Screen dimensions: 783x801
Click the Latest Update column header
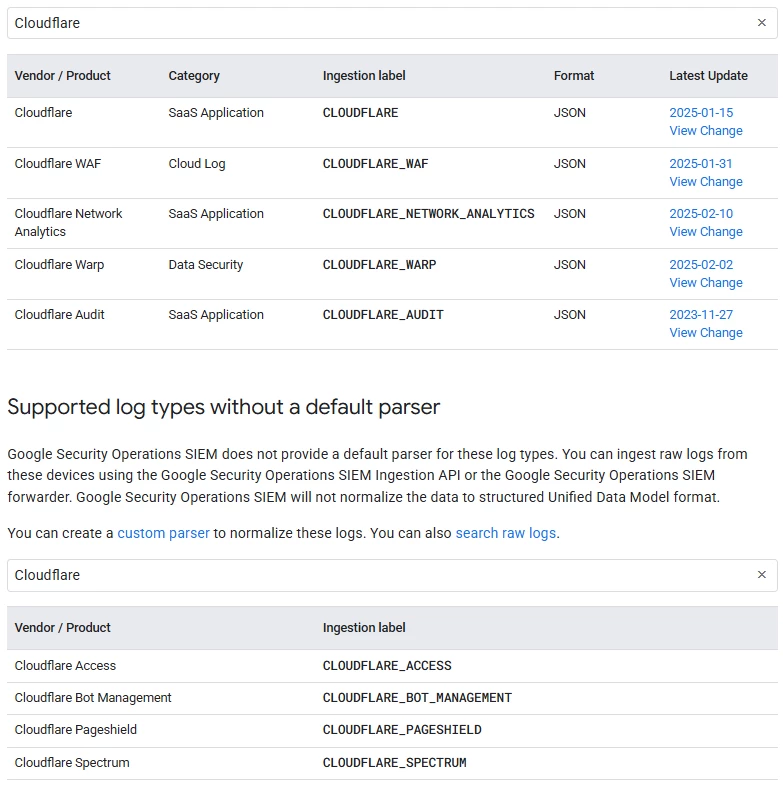click(x=708, y=76)
